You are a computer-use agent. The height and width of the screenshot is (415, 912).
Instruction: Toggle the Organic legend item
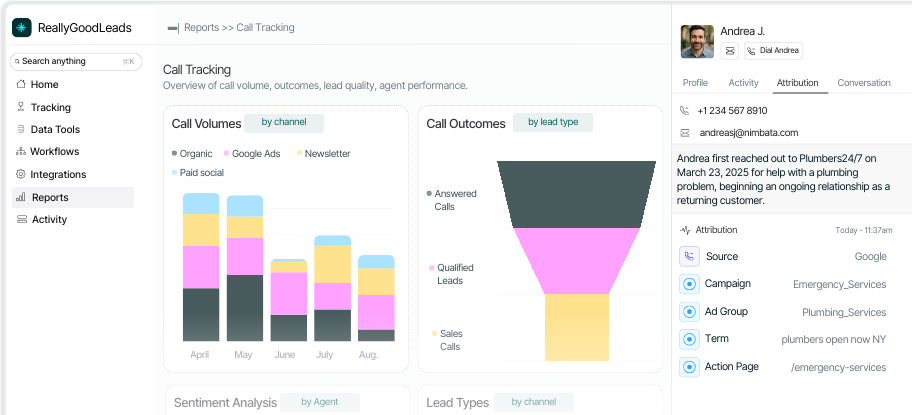193,154
